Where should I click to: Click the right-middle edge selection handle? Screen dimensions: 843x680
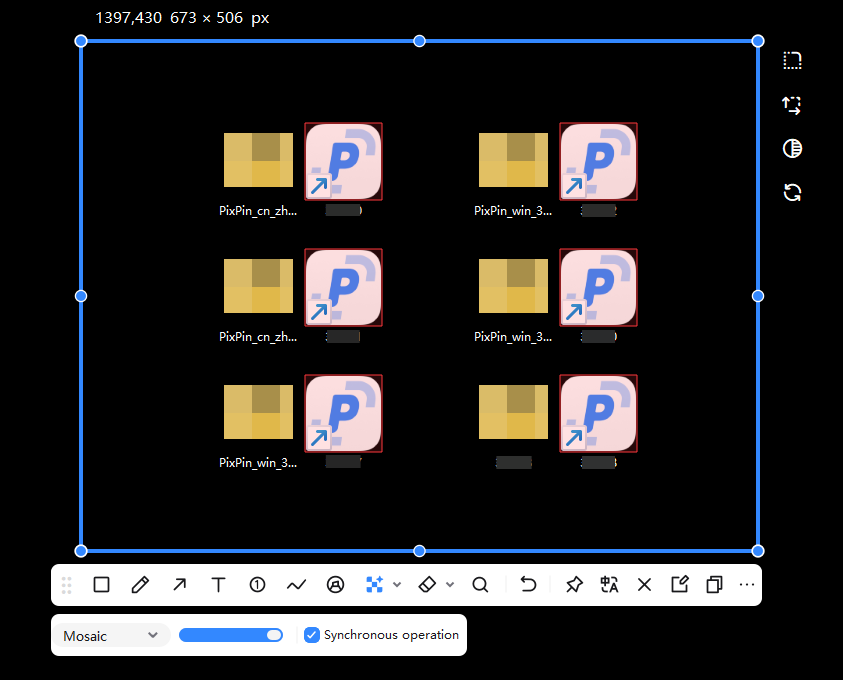click(x=758, y=296)
